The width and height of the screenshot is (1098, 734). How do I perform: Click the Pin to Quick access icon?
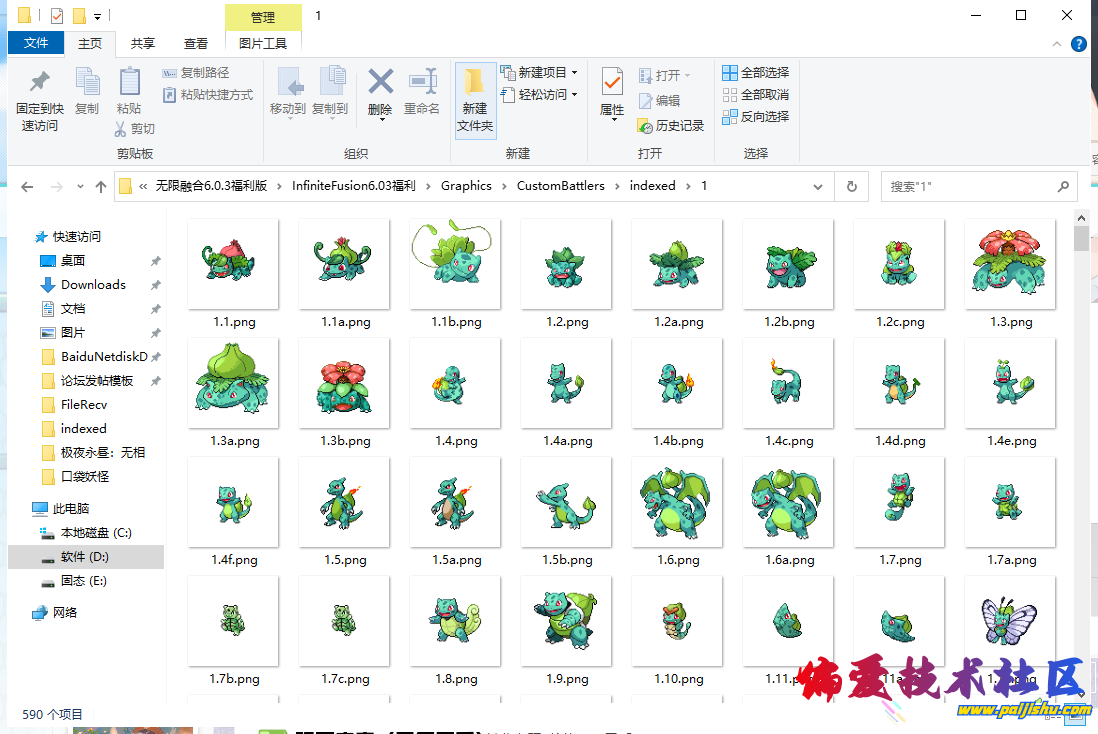click(39, 83)
